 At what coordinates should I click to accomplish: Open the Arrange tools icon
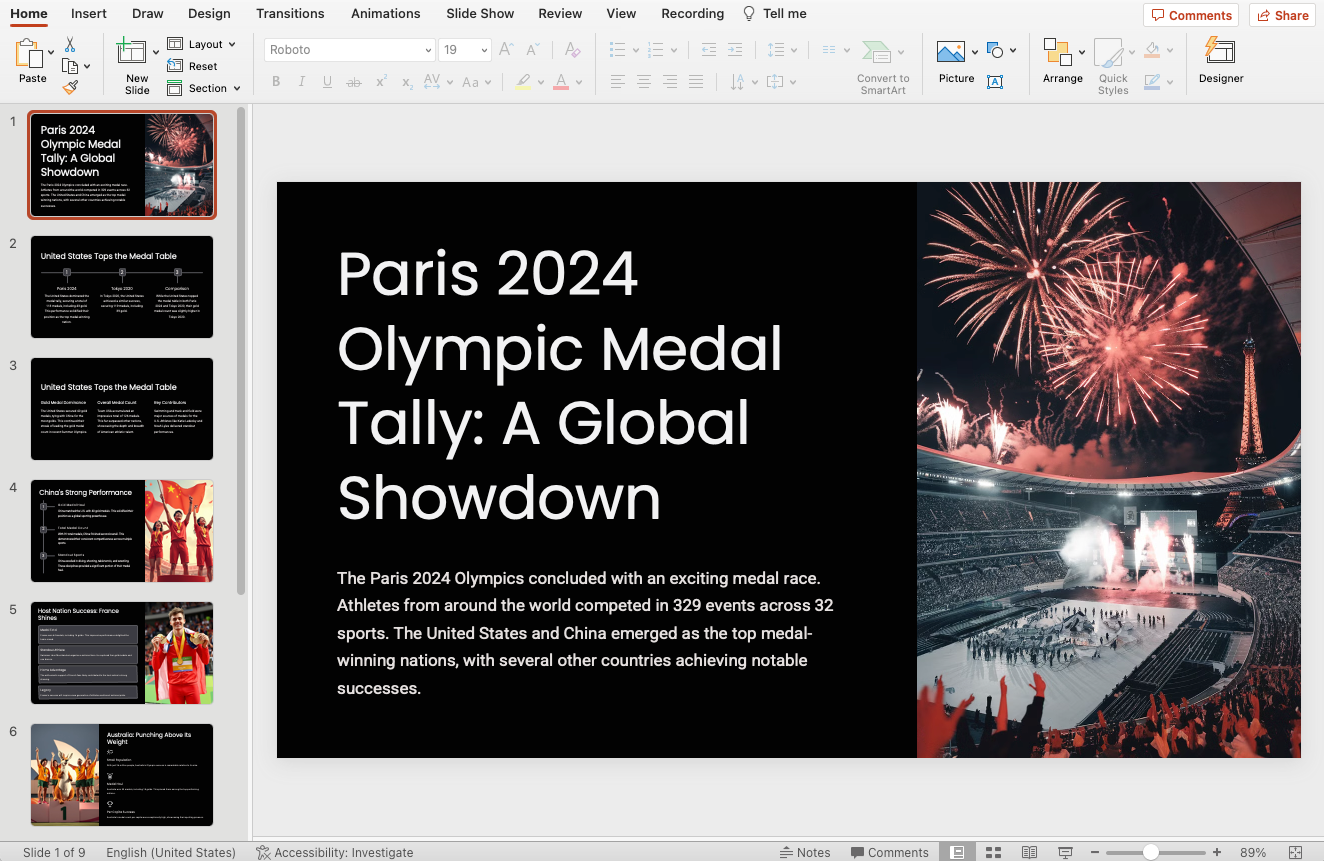pos(1057,52)
